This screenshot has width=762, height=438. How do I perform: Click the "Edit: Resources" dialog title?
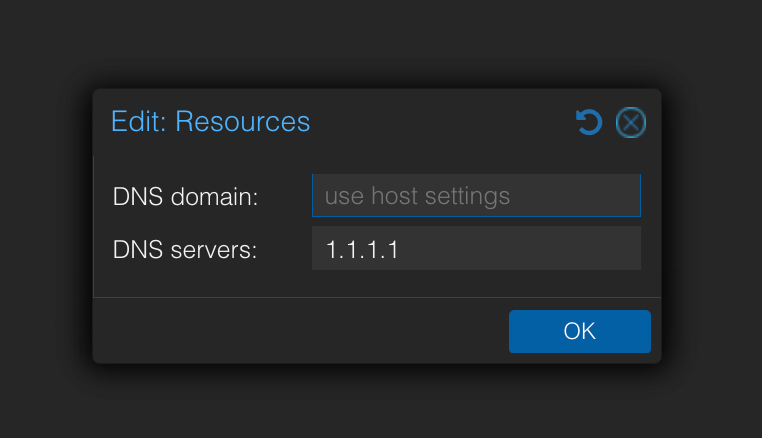(210, 122)
